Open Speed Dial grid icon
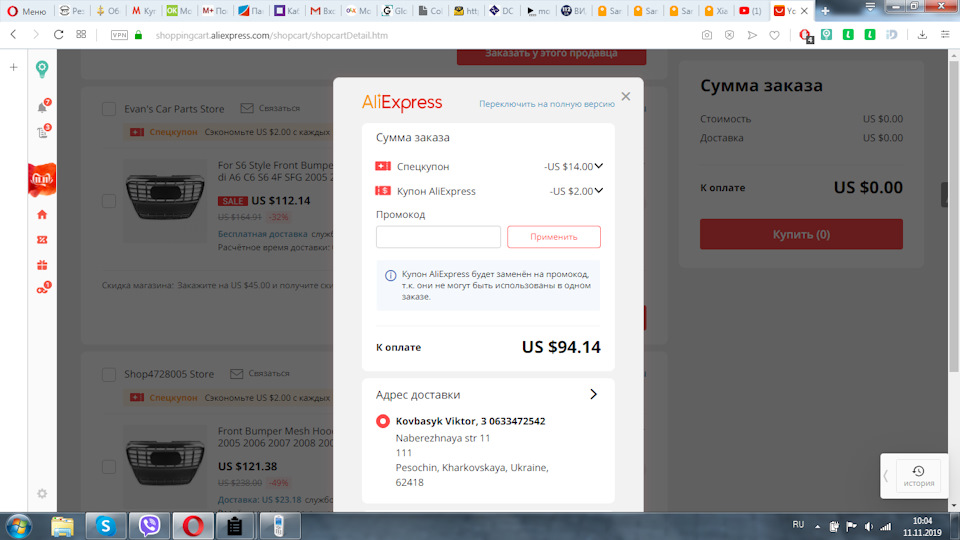Viewport: 960px width, 540px height. click(x=81, y=35)
